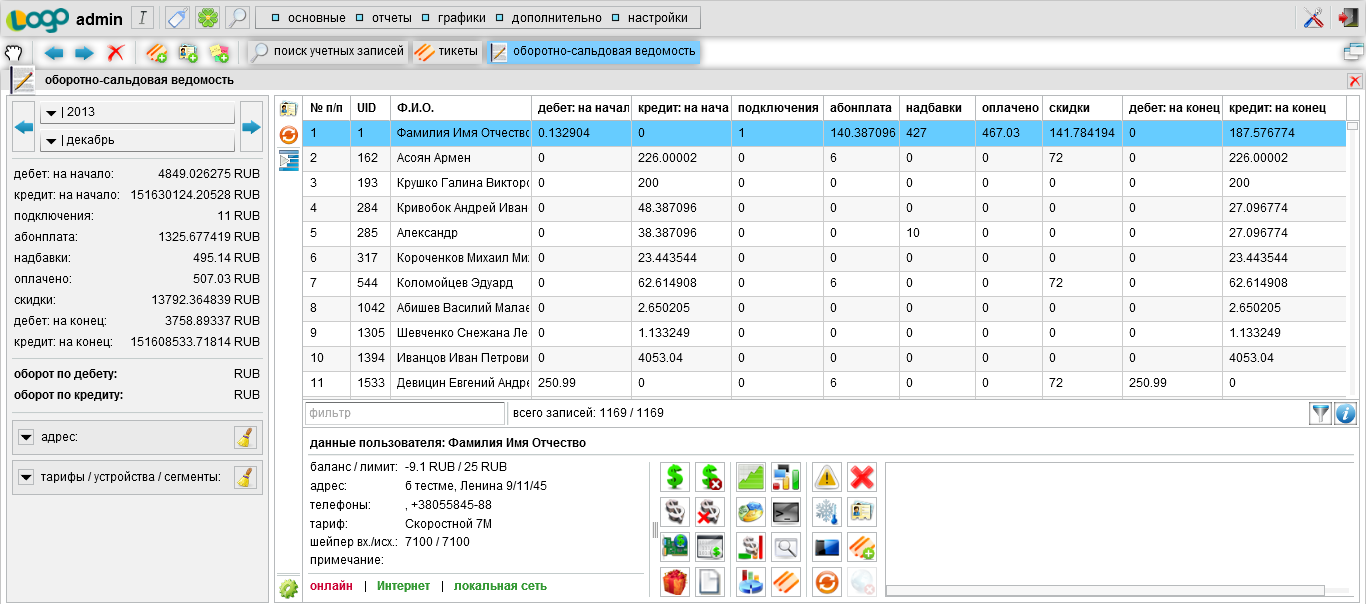Switch to the тикеты tab
The height and width of the screenshot is (604, 1366).
[x=447, y=52]
